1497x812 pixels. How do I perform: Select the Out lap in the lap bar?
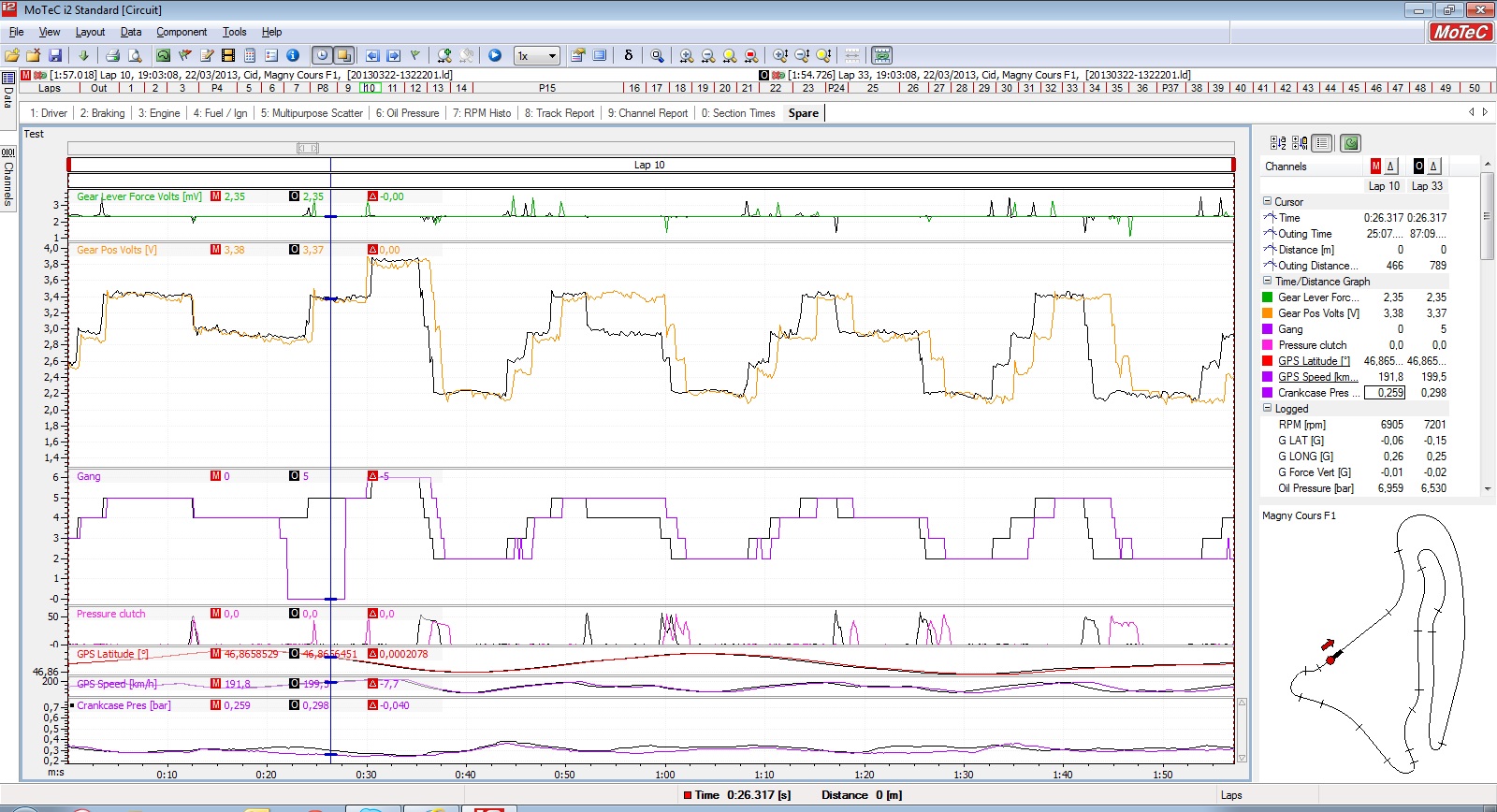(x=99, y=88)
